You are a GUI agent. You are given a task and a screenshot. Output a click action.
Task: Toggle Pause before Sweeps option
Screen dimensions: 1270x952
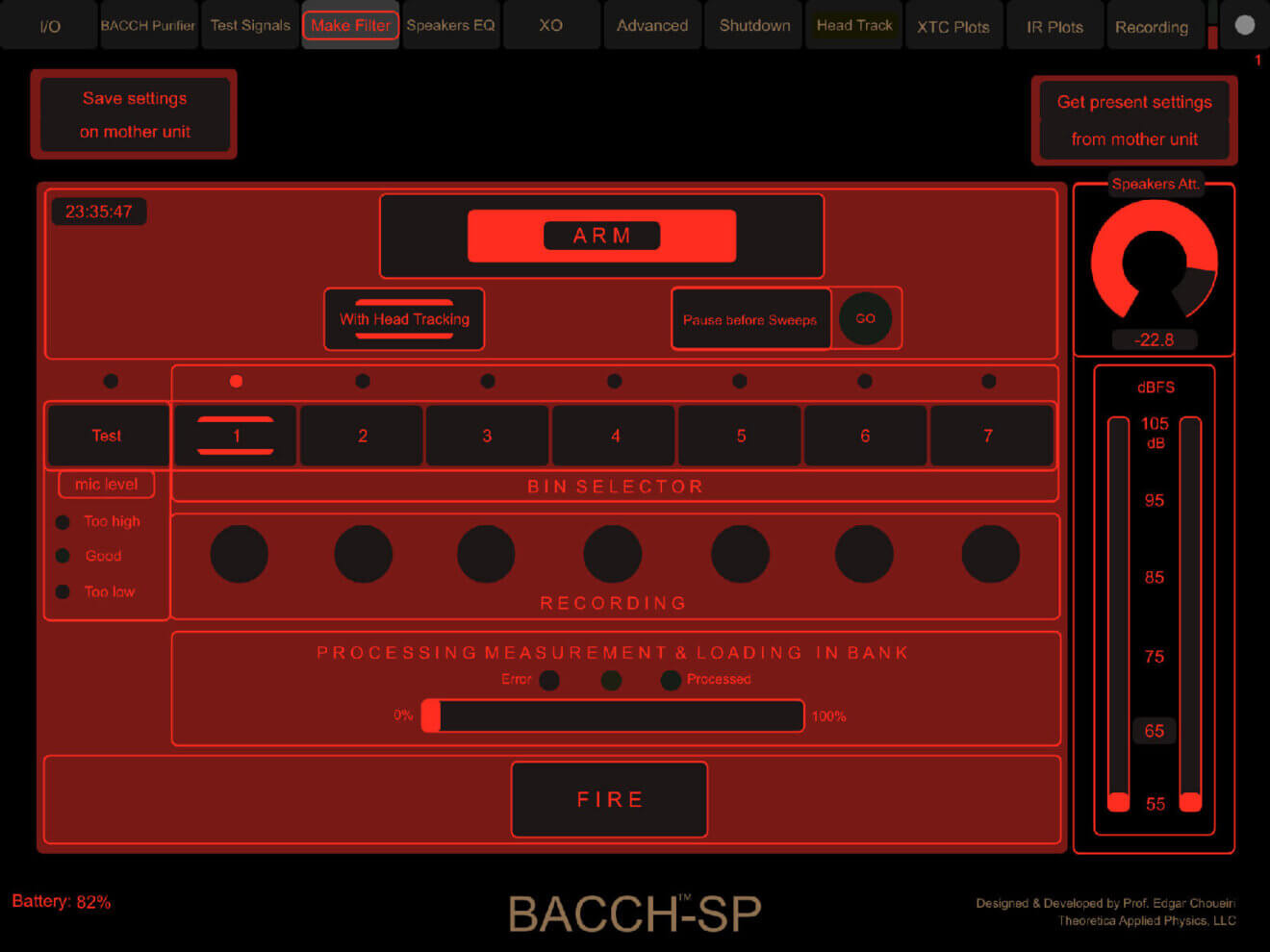click(751, 319)
